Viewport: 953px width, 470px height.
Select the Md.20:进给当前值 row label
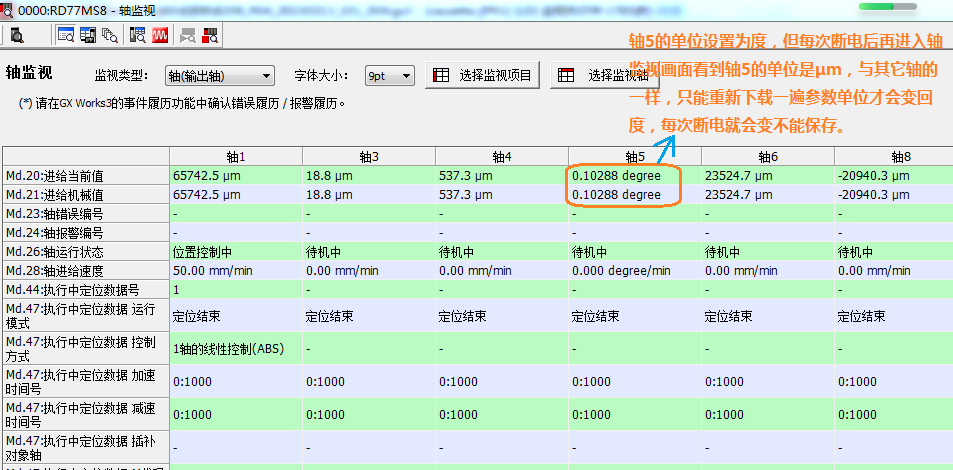pos(85,175)
